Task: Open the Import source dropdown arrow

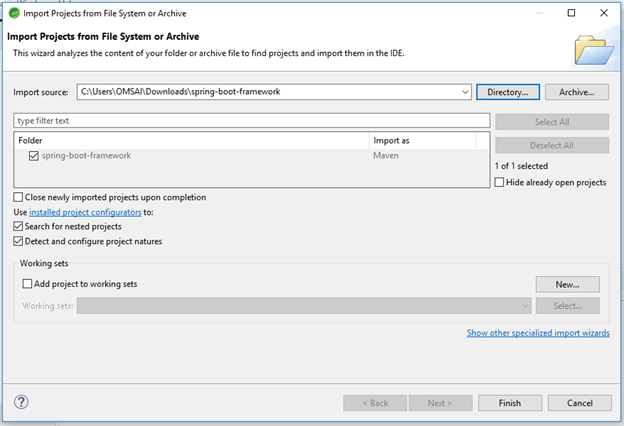Action: 466,92
